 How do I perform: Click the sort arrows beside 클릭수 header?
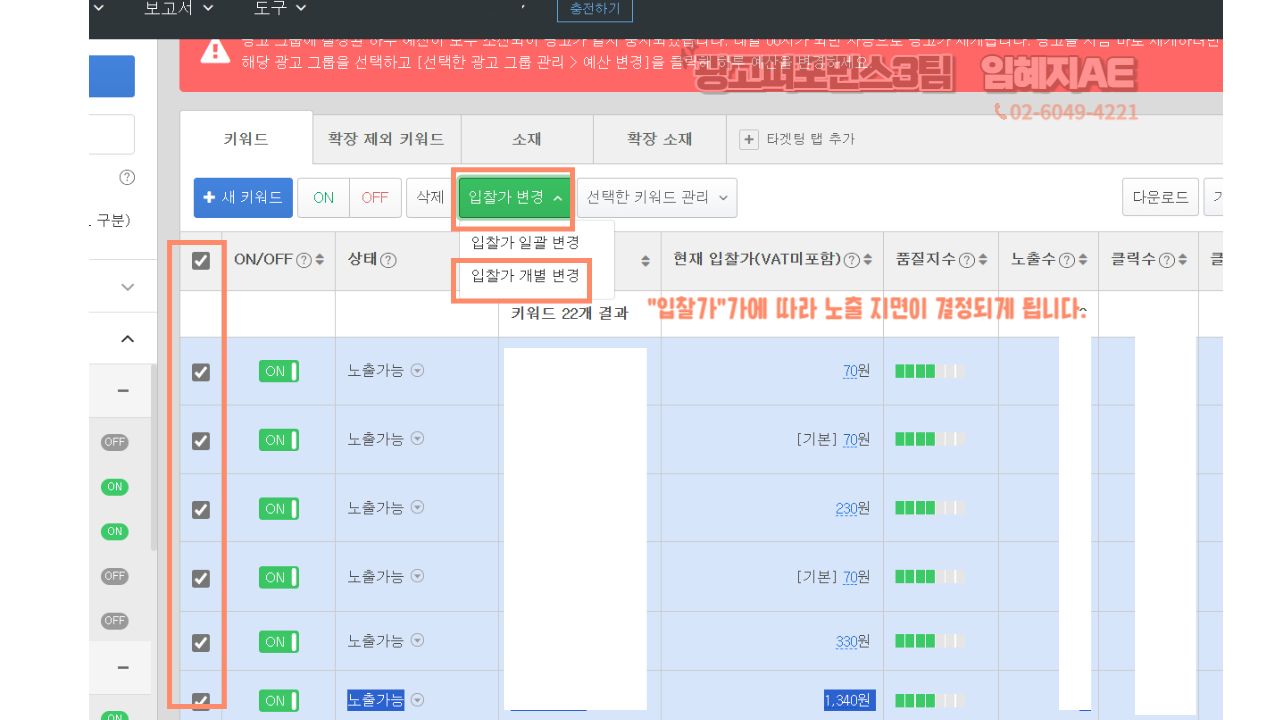[x=1182, y=260]
